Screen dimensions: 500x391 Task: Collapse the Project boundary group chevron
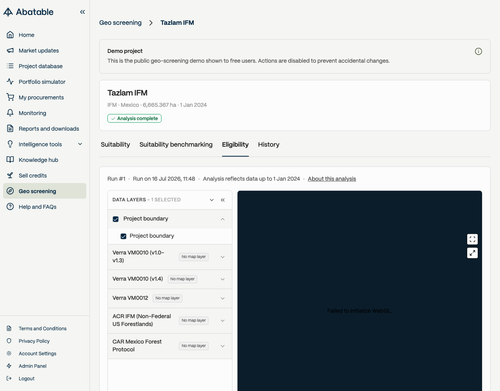tap(222, 219)
